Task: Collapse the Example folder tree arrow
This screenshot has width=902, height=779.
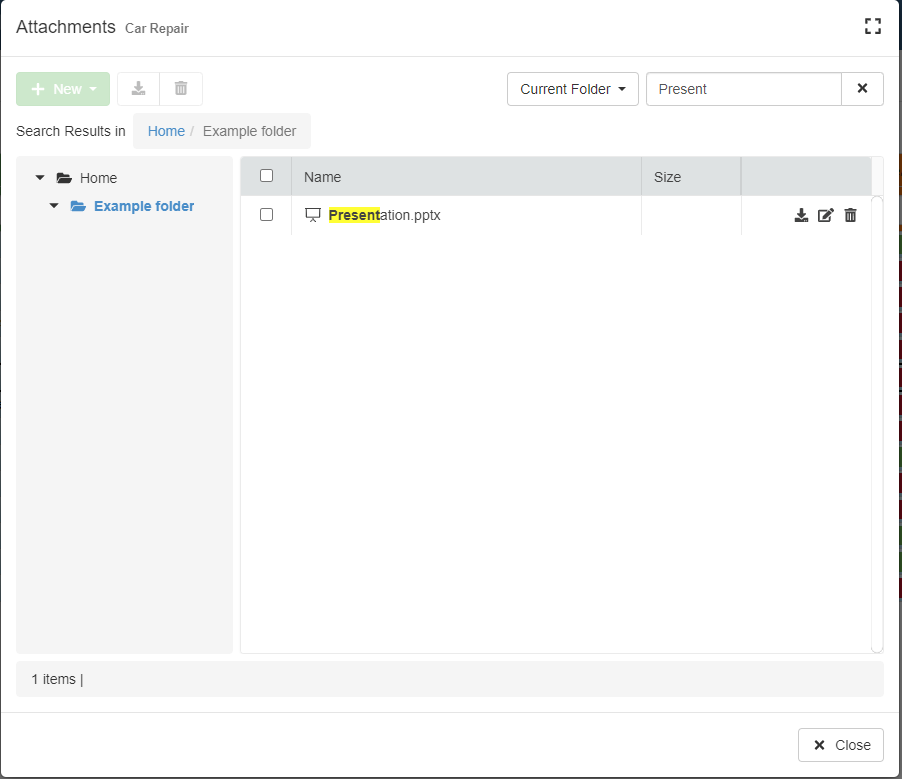Action: click(x=54, y=206)
